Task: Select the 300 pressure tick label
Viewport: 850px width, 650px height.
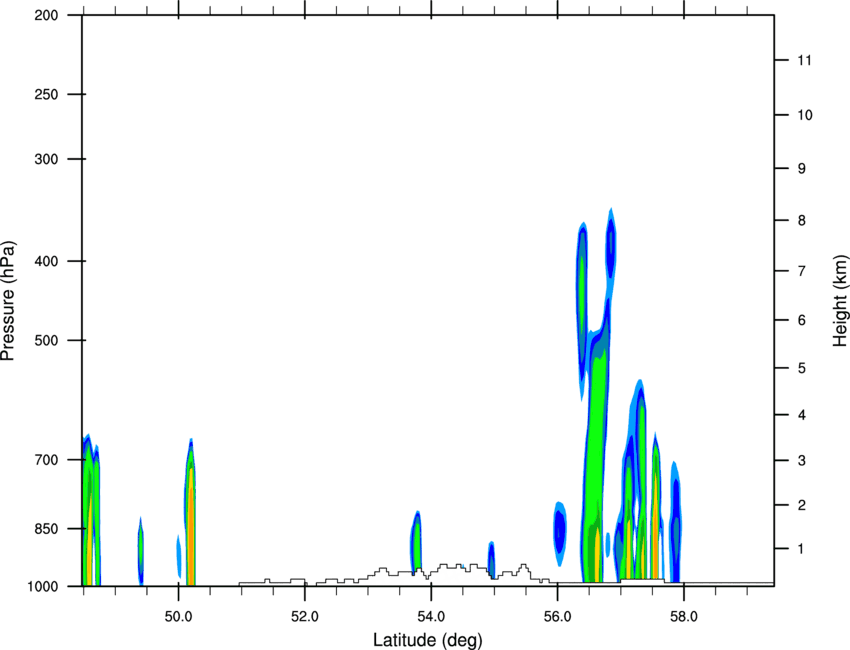Action: click(46, 159)
